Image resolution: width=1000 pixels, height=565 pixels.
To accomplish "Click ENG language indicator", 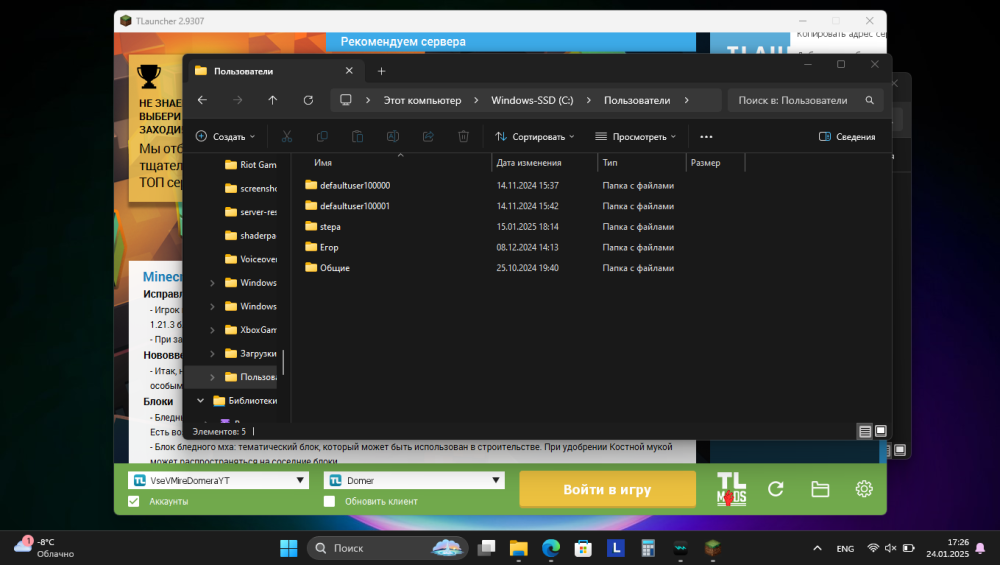I will (x=845, y=548).
